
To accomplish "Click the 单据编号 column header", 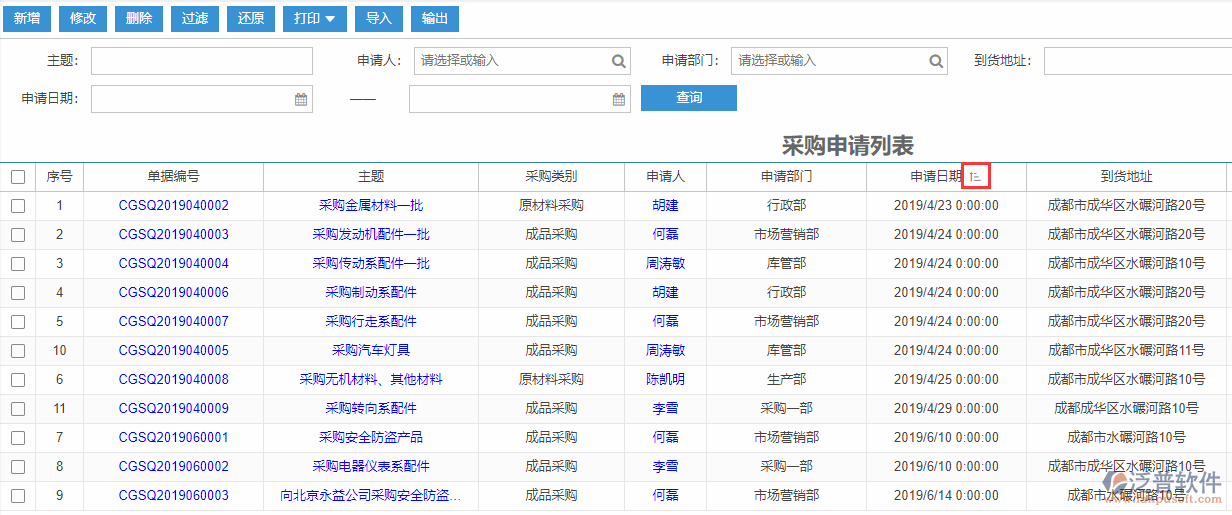I will tap(174, 177).
